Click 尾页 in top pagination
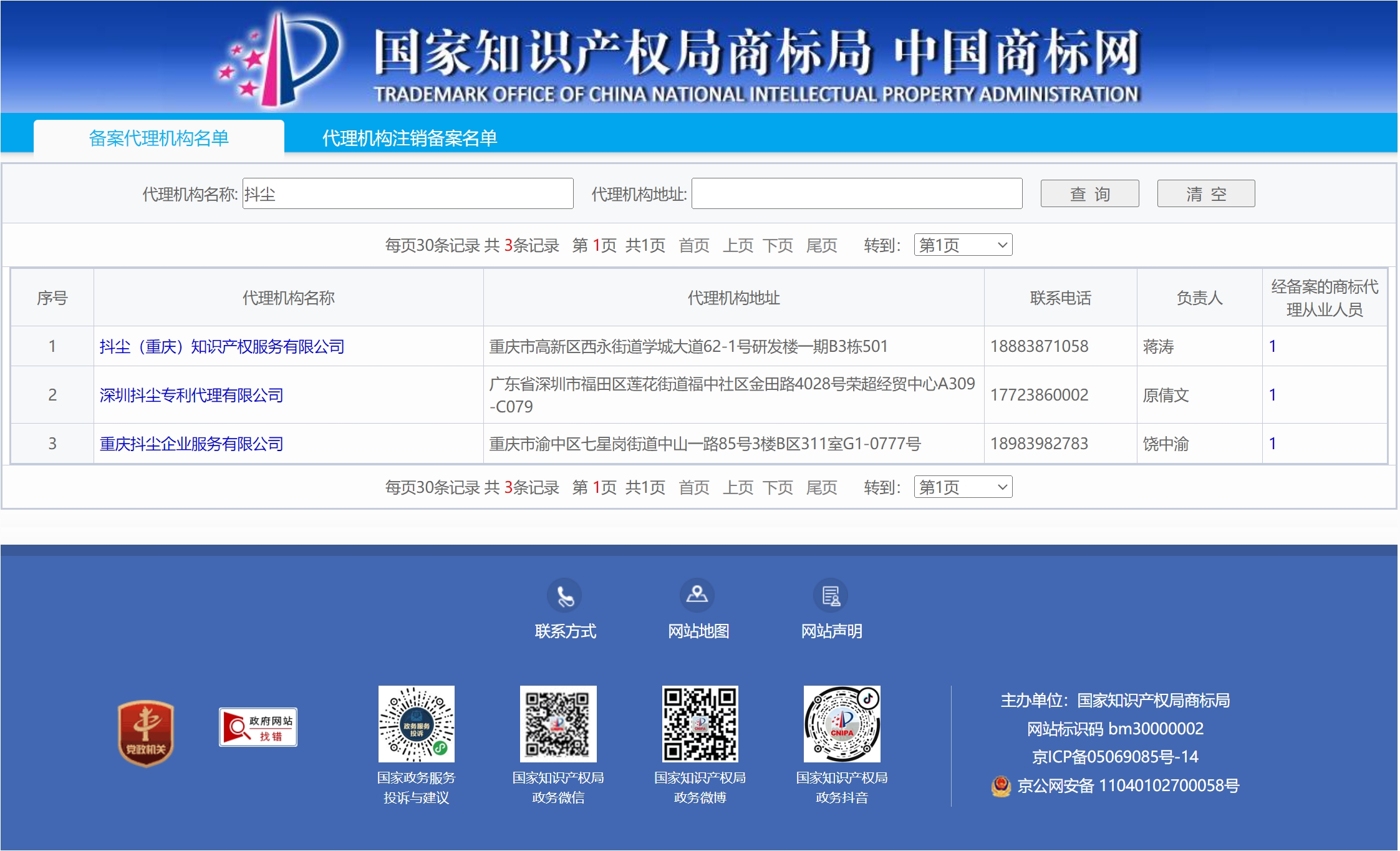 pos(822,246)
